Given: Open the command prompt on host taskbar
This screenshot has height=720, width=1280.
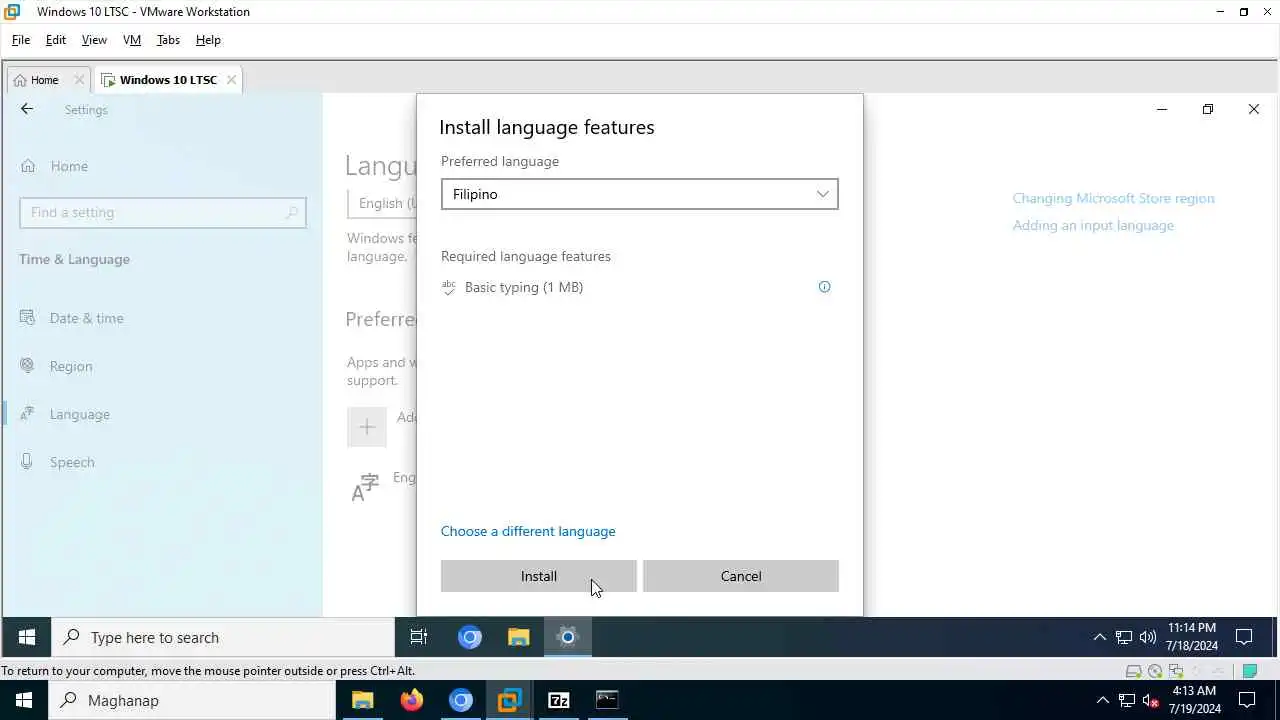Looking at the screenshot, I should pos(607,700).
